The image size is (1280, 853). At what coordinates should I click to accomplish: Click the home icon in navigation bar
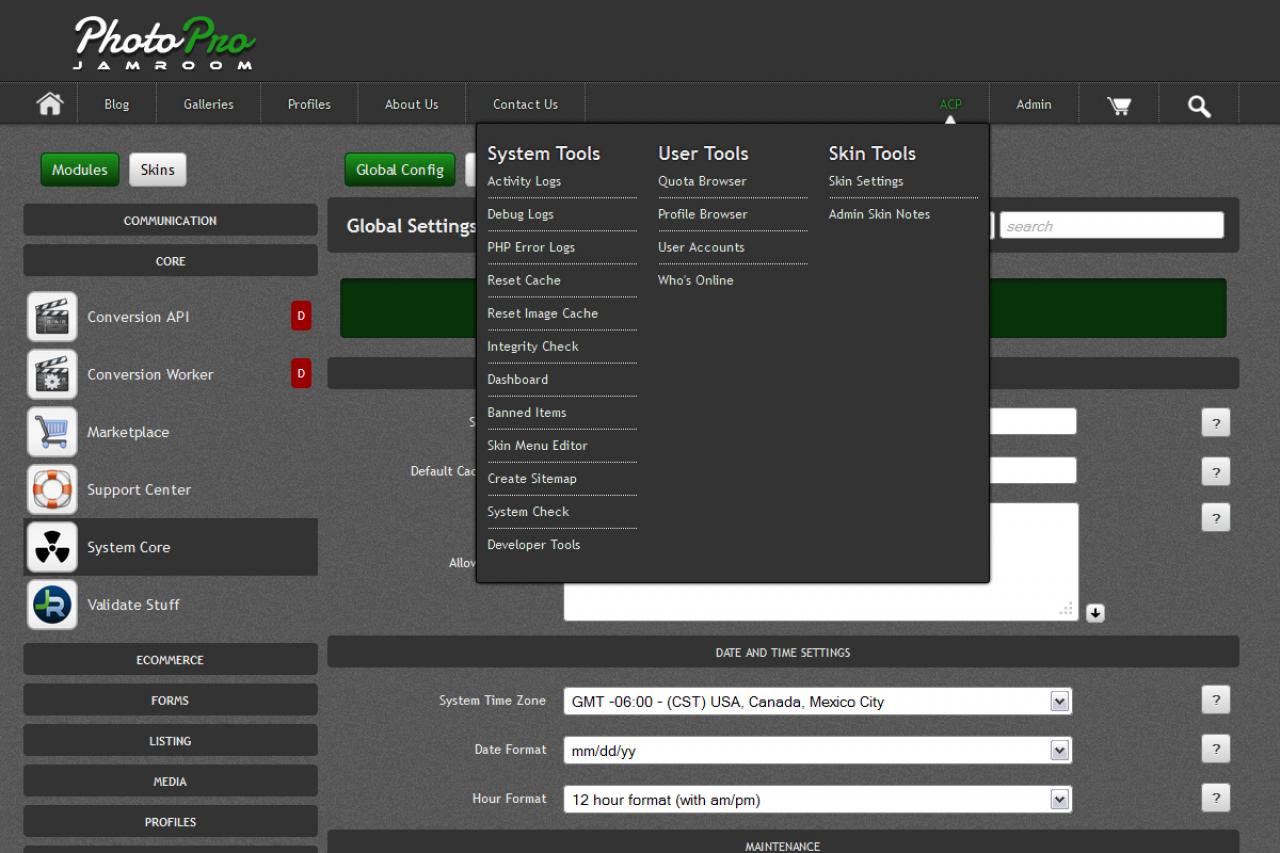[49, 104]
